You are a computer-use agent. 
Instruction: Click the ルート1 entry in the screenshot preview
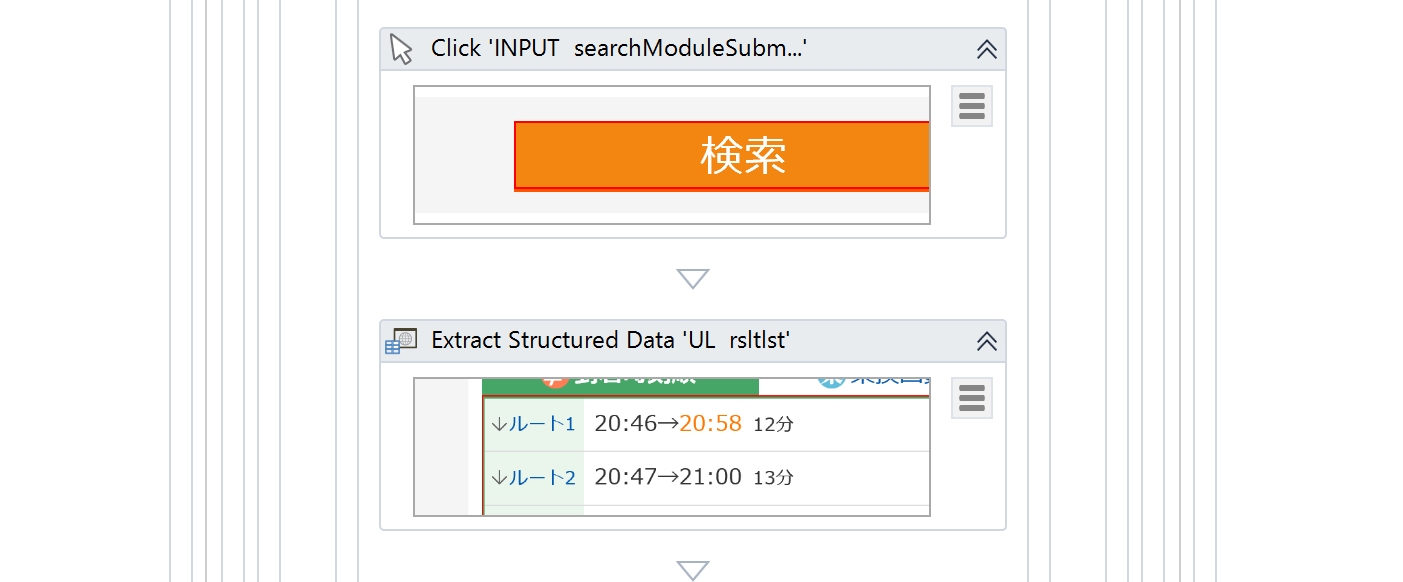coord(534,424)
